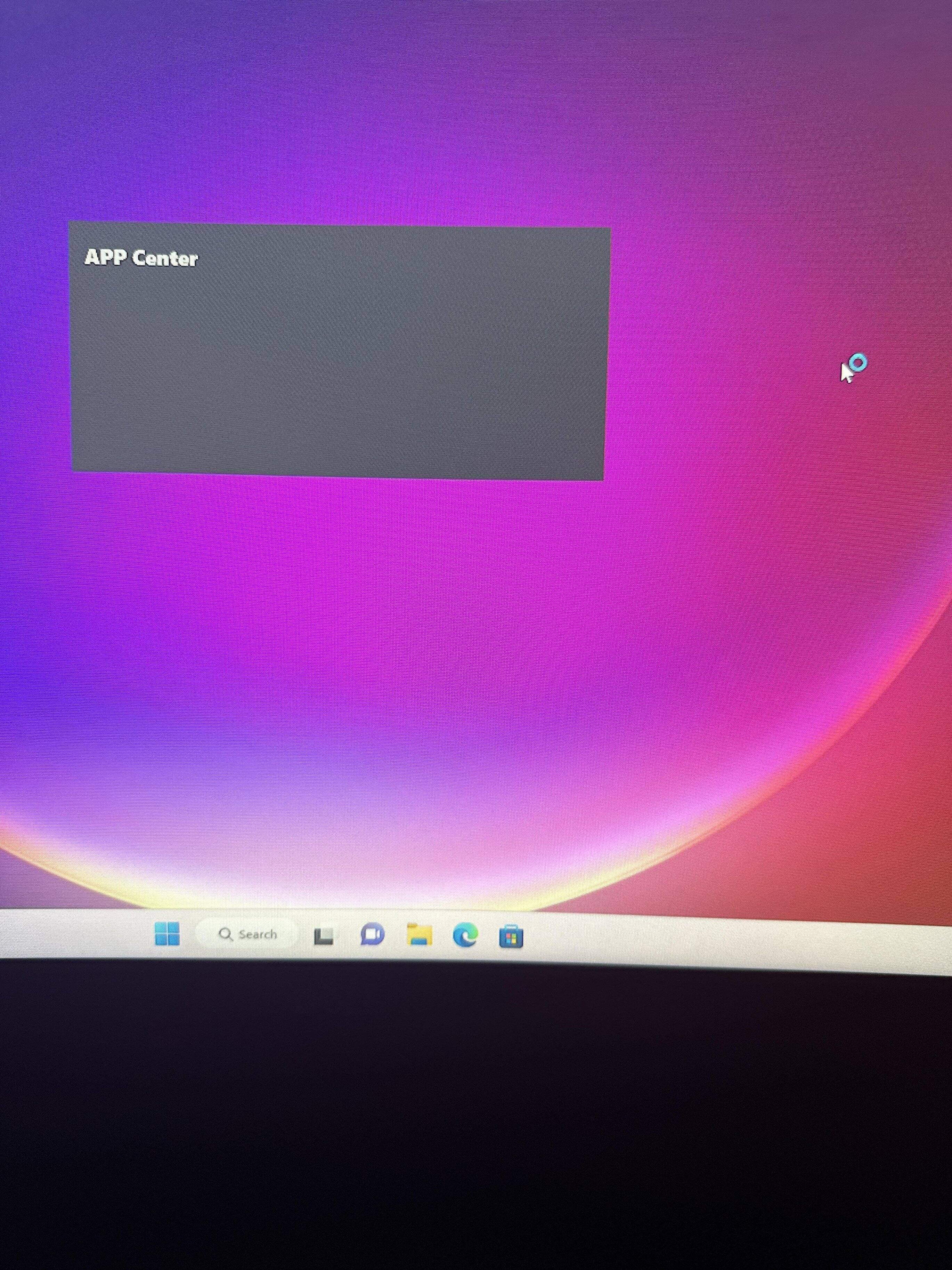The width and height of the screenshot is (952, 1270).
Task: Open the Microsoft Store app
Action: (x=511, y=937)
